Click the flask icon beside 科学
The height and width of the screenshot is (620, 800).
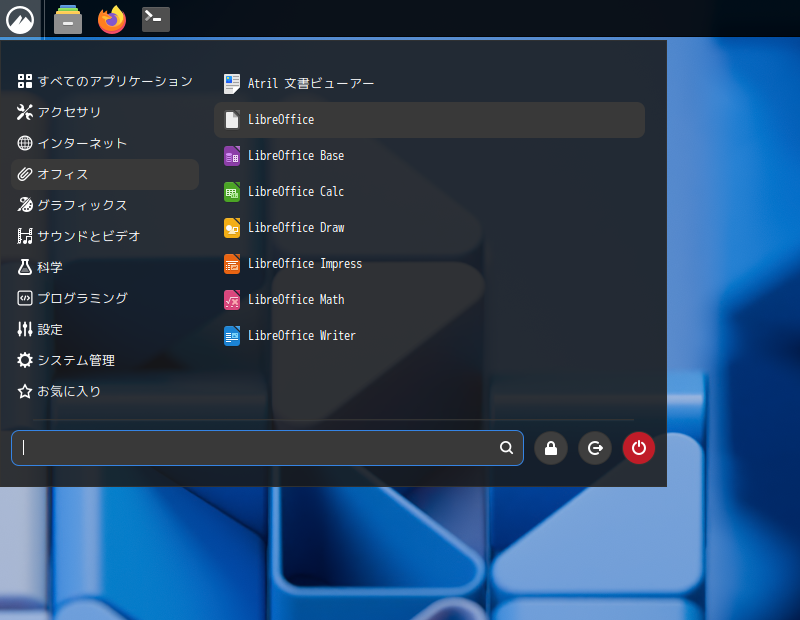tap(24, 267)
